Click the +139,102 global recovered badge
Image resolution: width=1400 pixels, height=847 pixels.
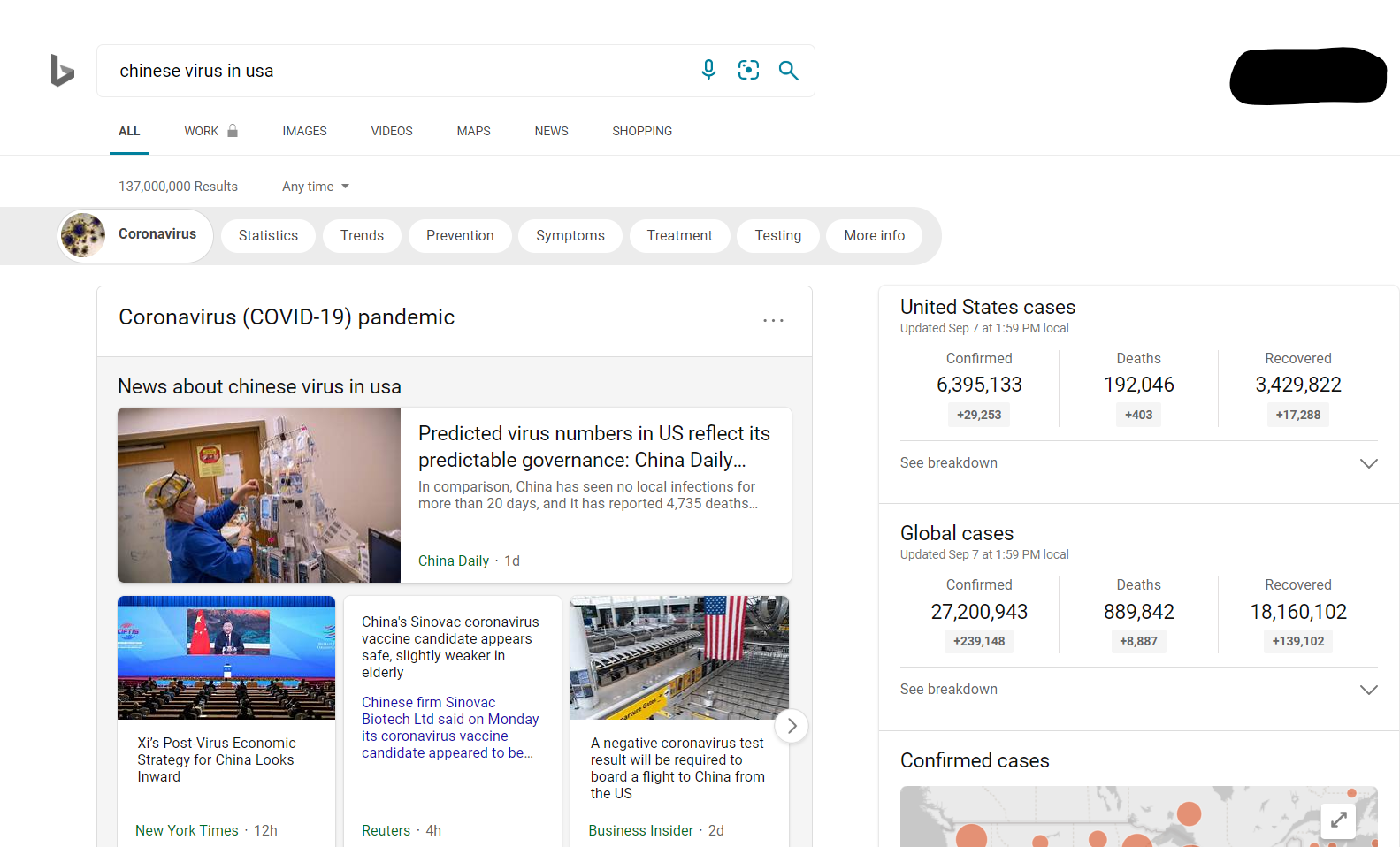[1298, 641]
